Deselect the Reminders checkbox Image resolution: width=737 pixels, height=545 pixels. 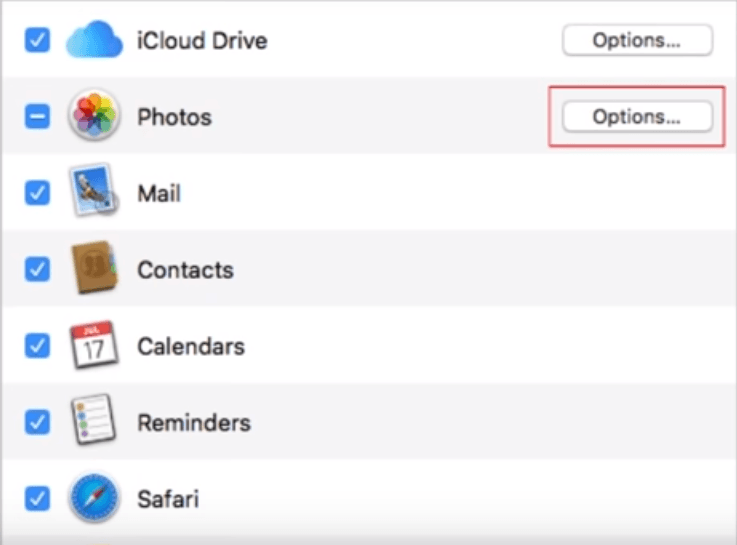37,422
